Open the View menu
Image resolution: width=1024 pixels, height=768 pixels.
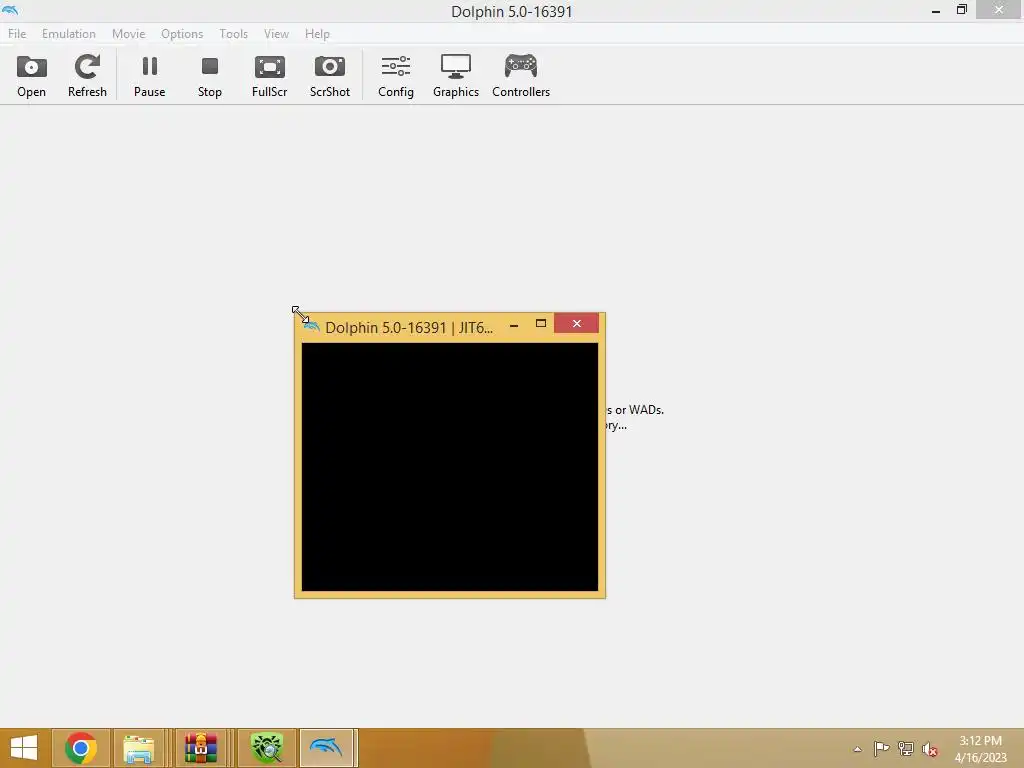(x=276, y=33)
